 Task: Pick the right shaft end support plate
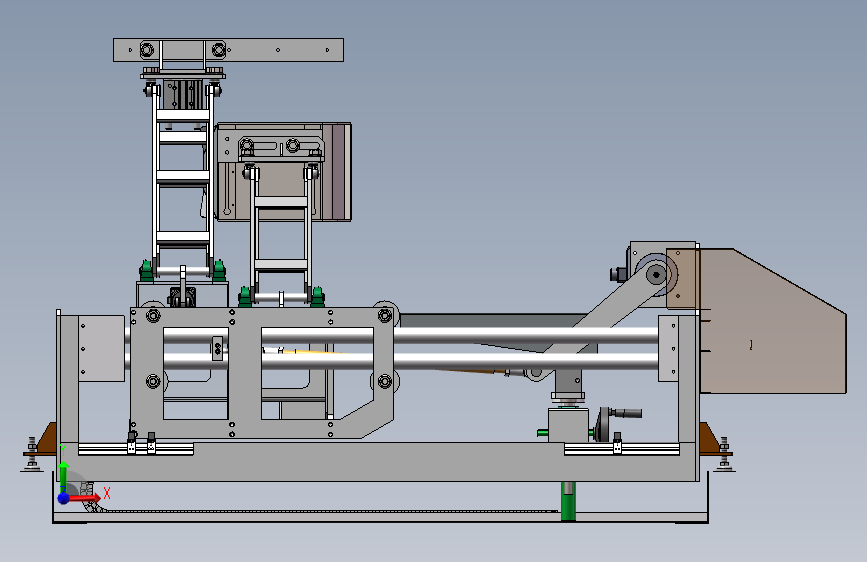(668, 348)
